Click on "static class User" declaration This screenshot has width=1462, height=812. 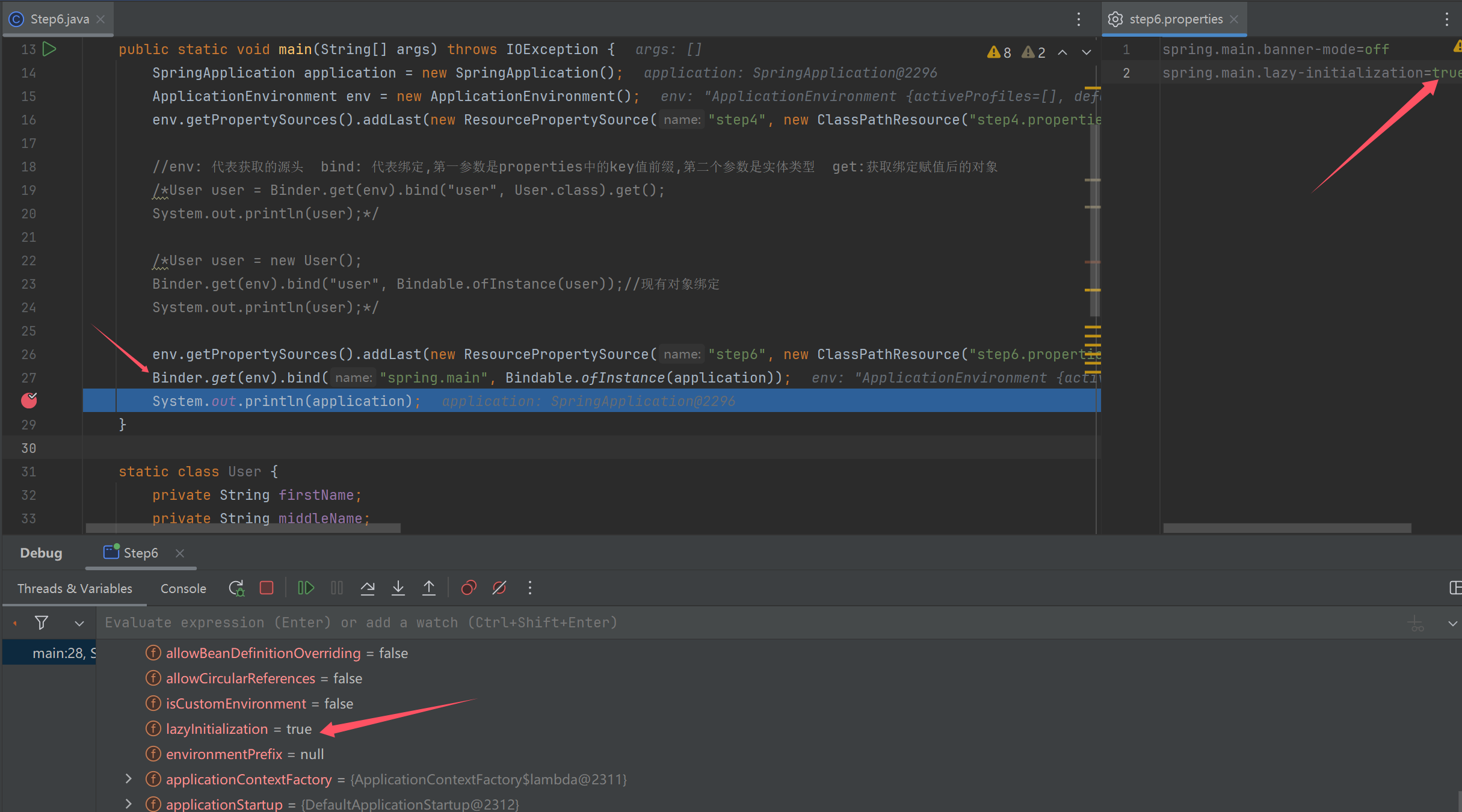[190, 472]
